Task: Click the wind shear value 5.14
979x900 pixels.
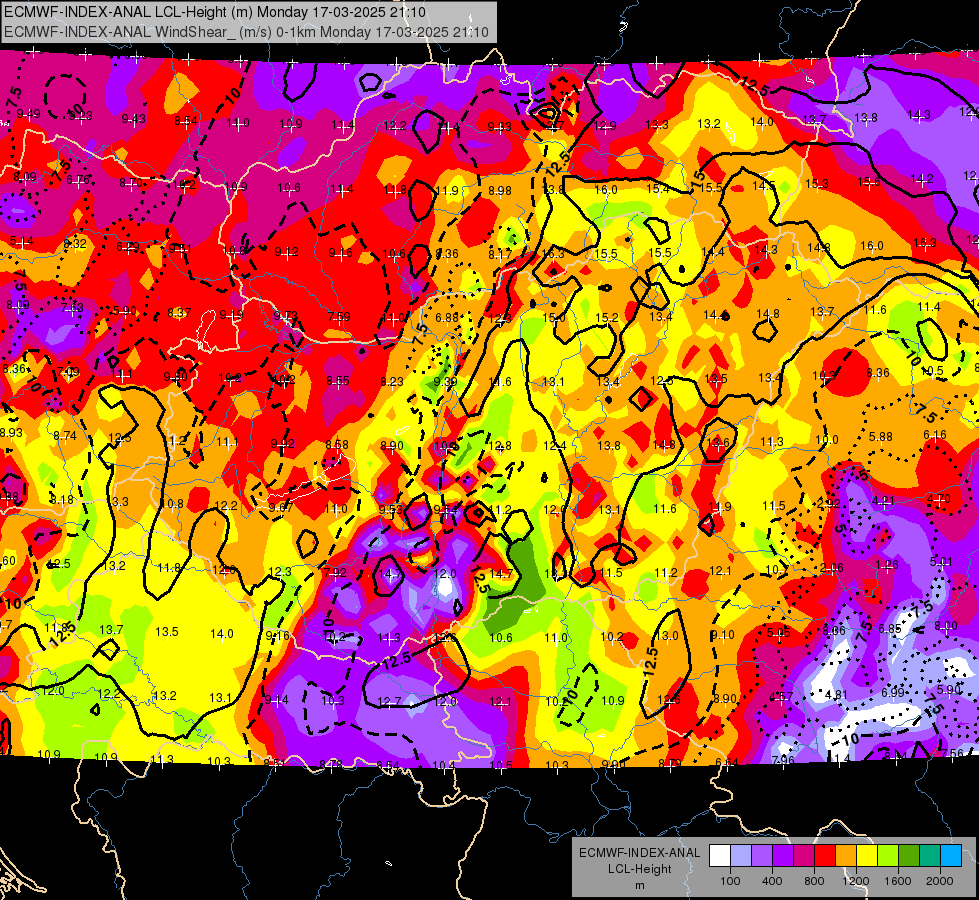Action: click(21, 241)
